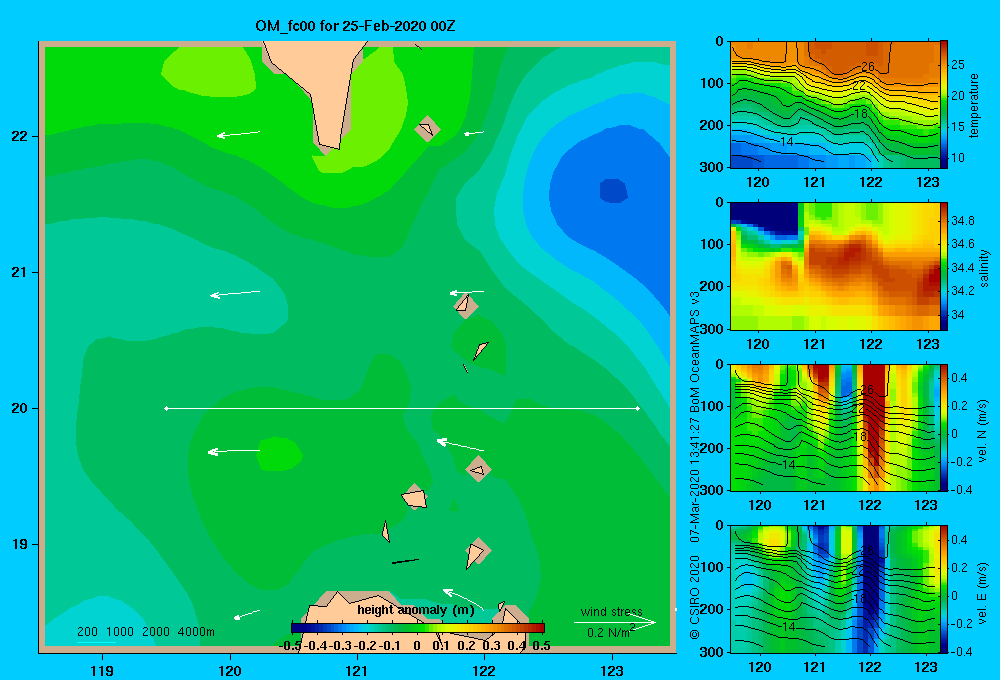This screenshot has width=1000, height=680.
Task: Click the "wind stress" legend label
Action: pos(612,611)
